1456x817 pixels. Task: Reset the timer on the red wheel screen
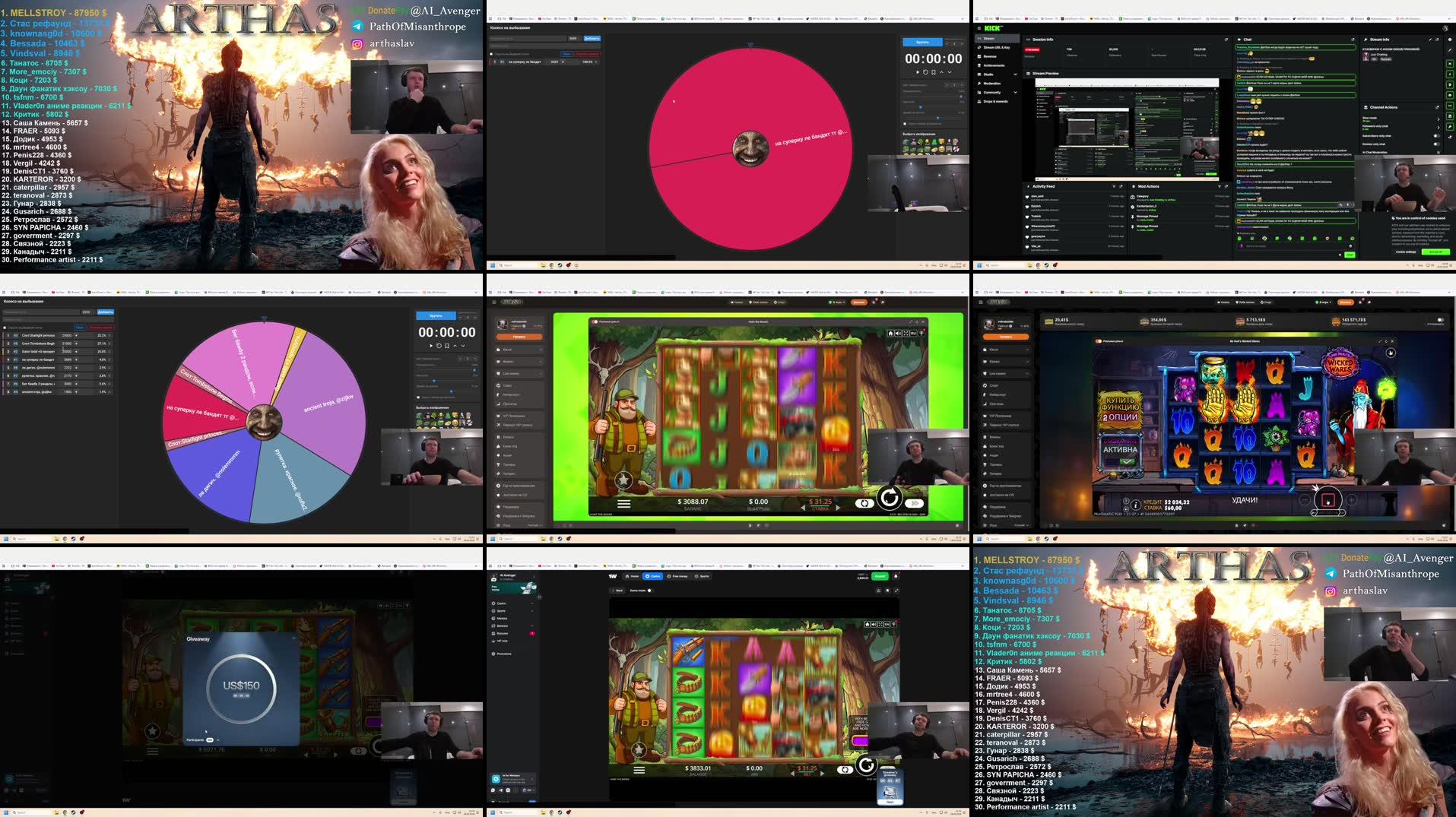click(x=925, y=72)
